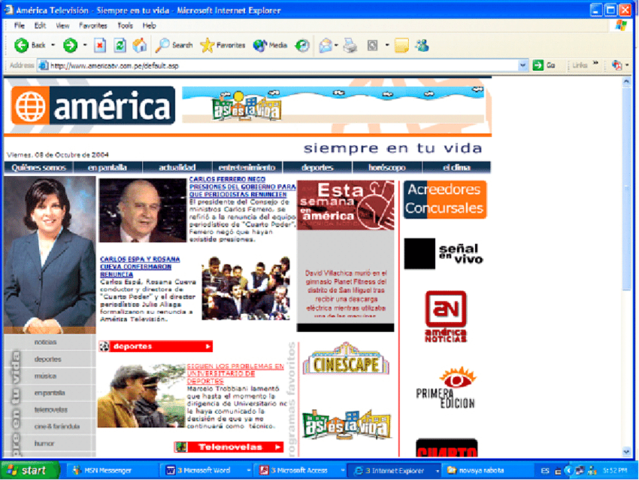Expand the address bar URL dropdown

523,65
